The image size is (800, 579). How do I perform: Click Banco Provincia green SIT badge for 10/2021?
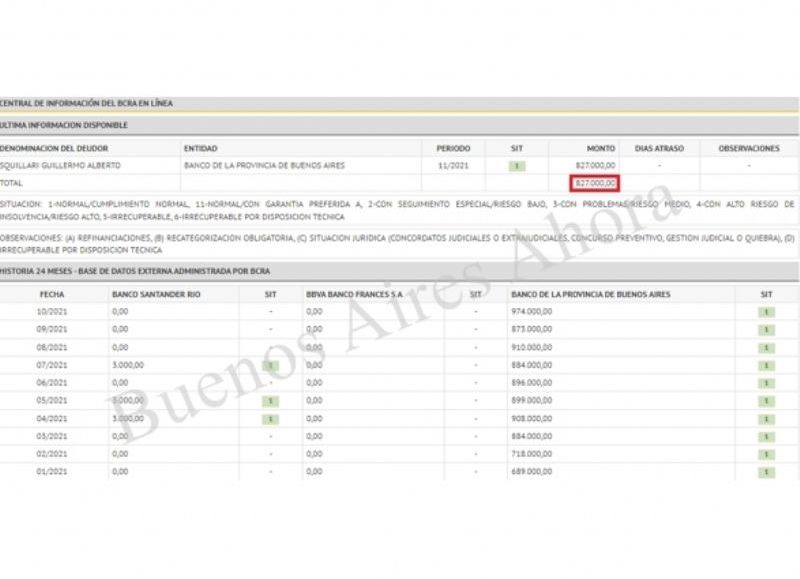click(766, 312)
